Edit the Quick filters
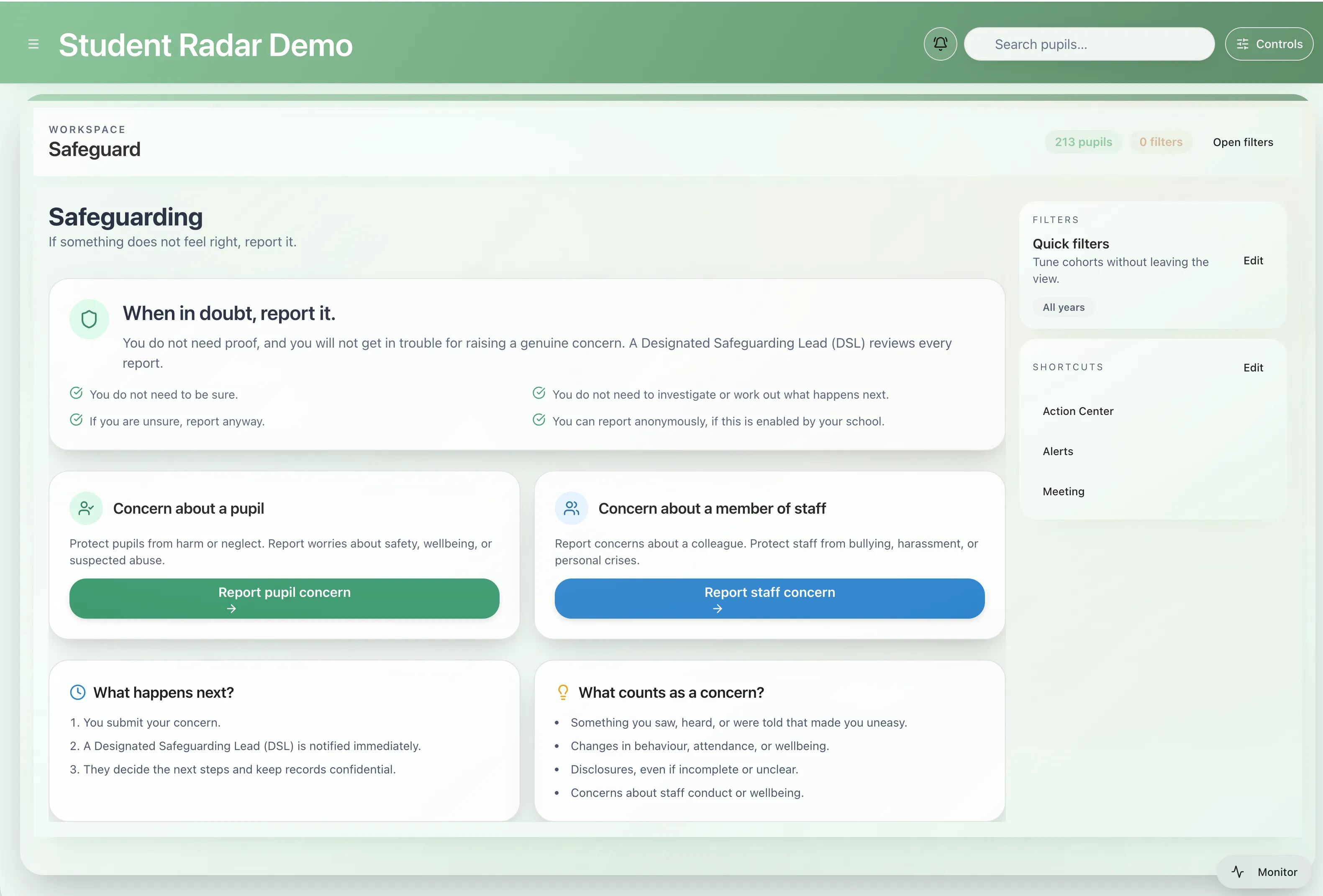The width and height of the screenshot is (1323, 896). 1253,260
